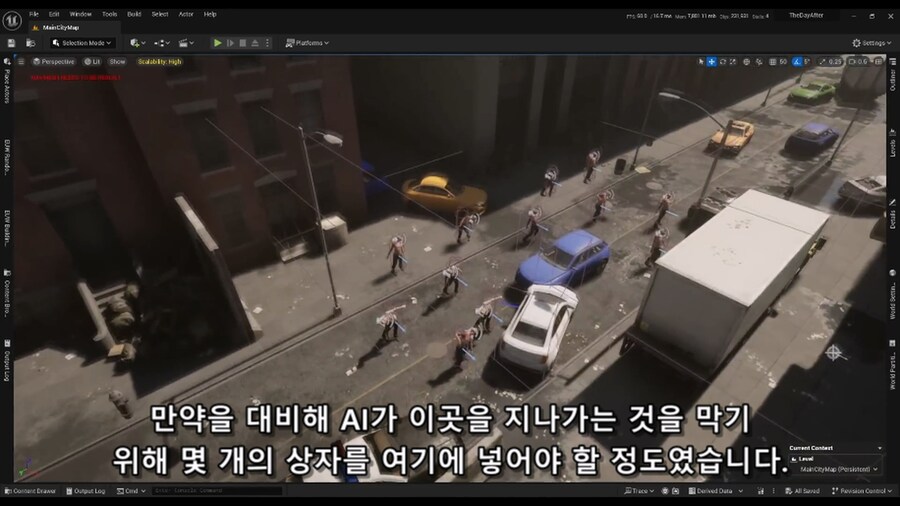Click the Skip frame button
Image resolution: width=900 pixels, height=506 pixels.
[x=230, y=43]
